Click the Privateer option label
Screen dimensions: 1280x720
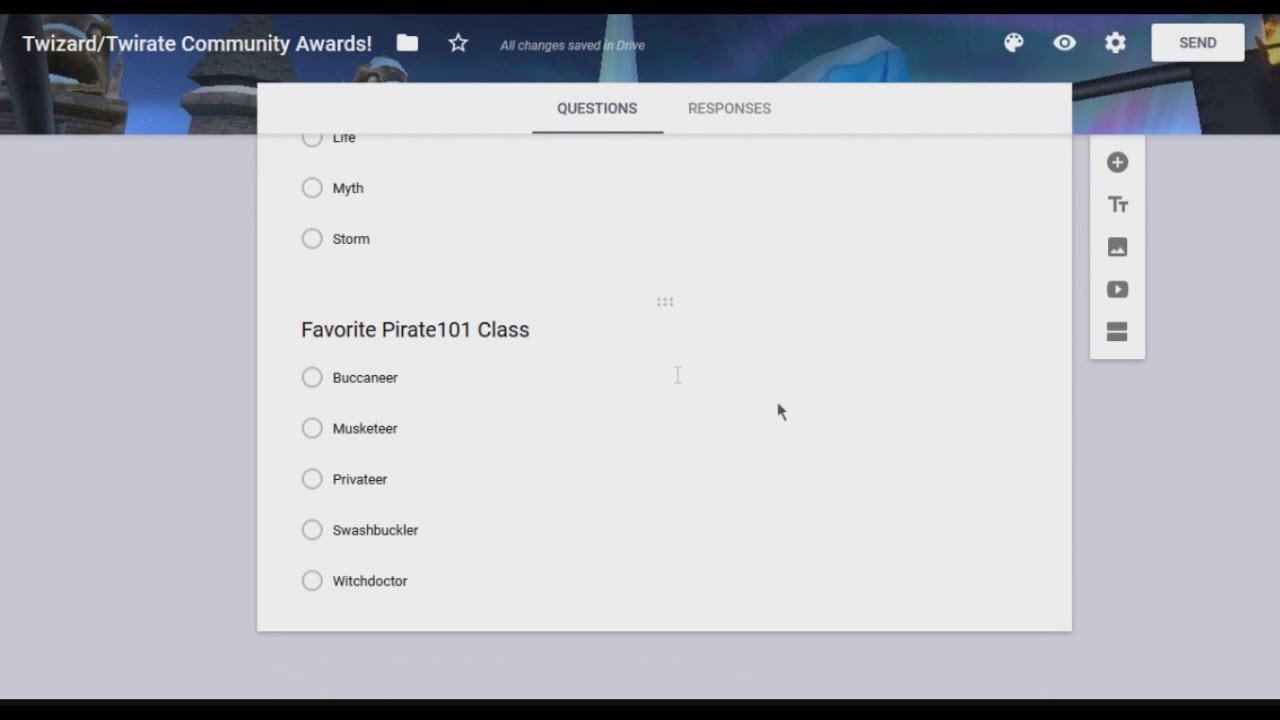(x=360, y=480)
